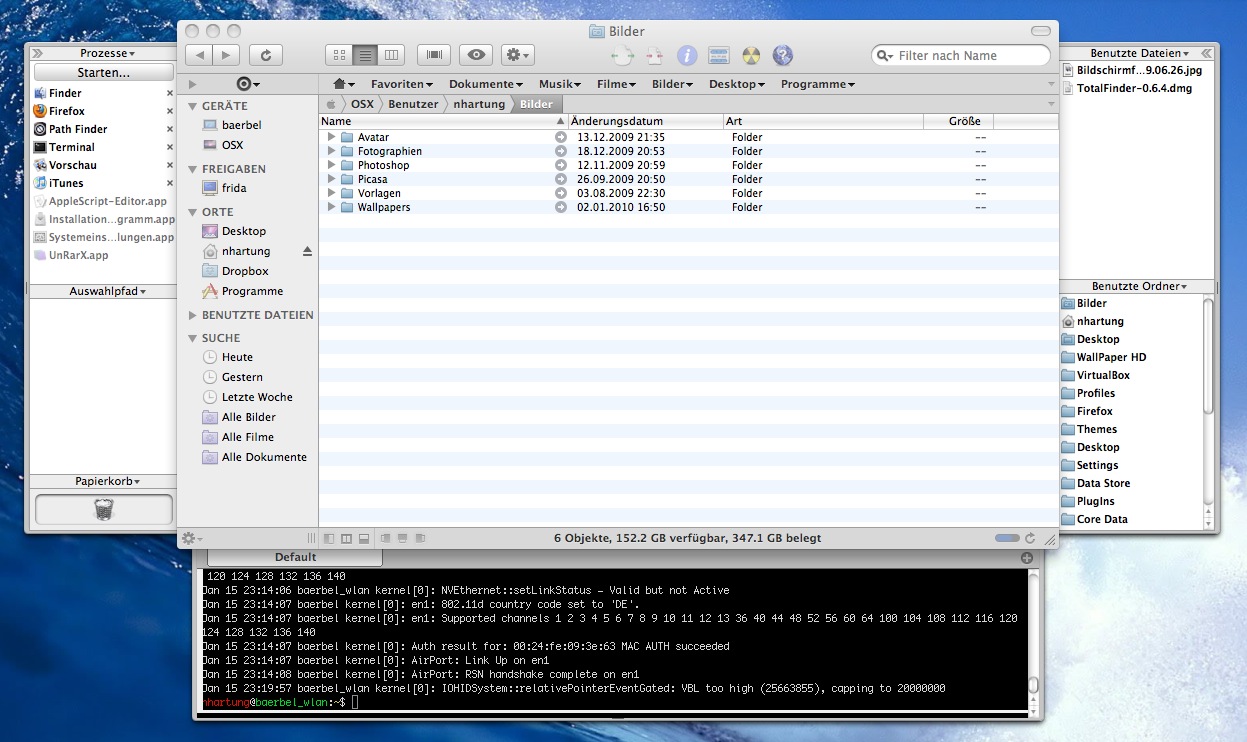The width and height of the screenshot is (1247, 742).
Task: Open the barcode-style toolbar button
Action: (433, 55)
